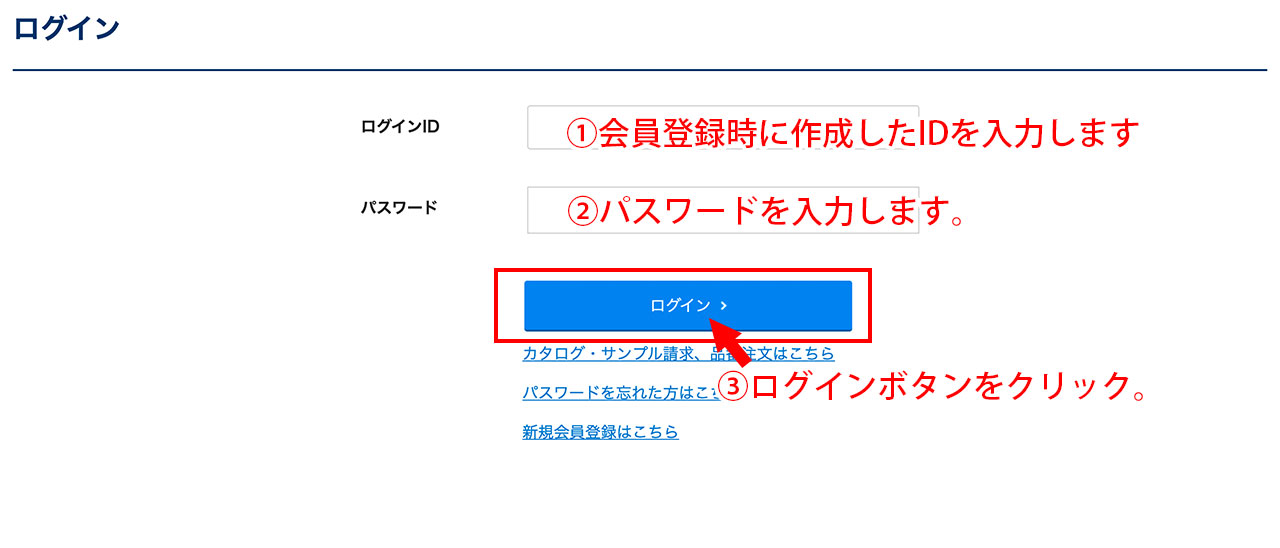Click the パスワード field label
The height and width of the screenshot is (548, 1280).
(399, 209)
